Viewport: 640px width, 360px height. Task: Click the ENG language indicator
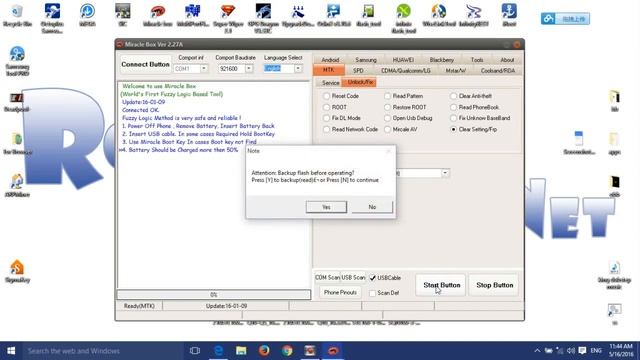pyautogui.click(x=596, y=351)
